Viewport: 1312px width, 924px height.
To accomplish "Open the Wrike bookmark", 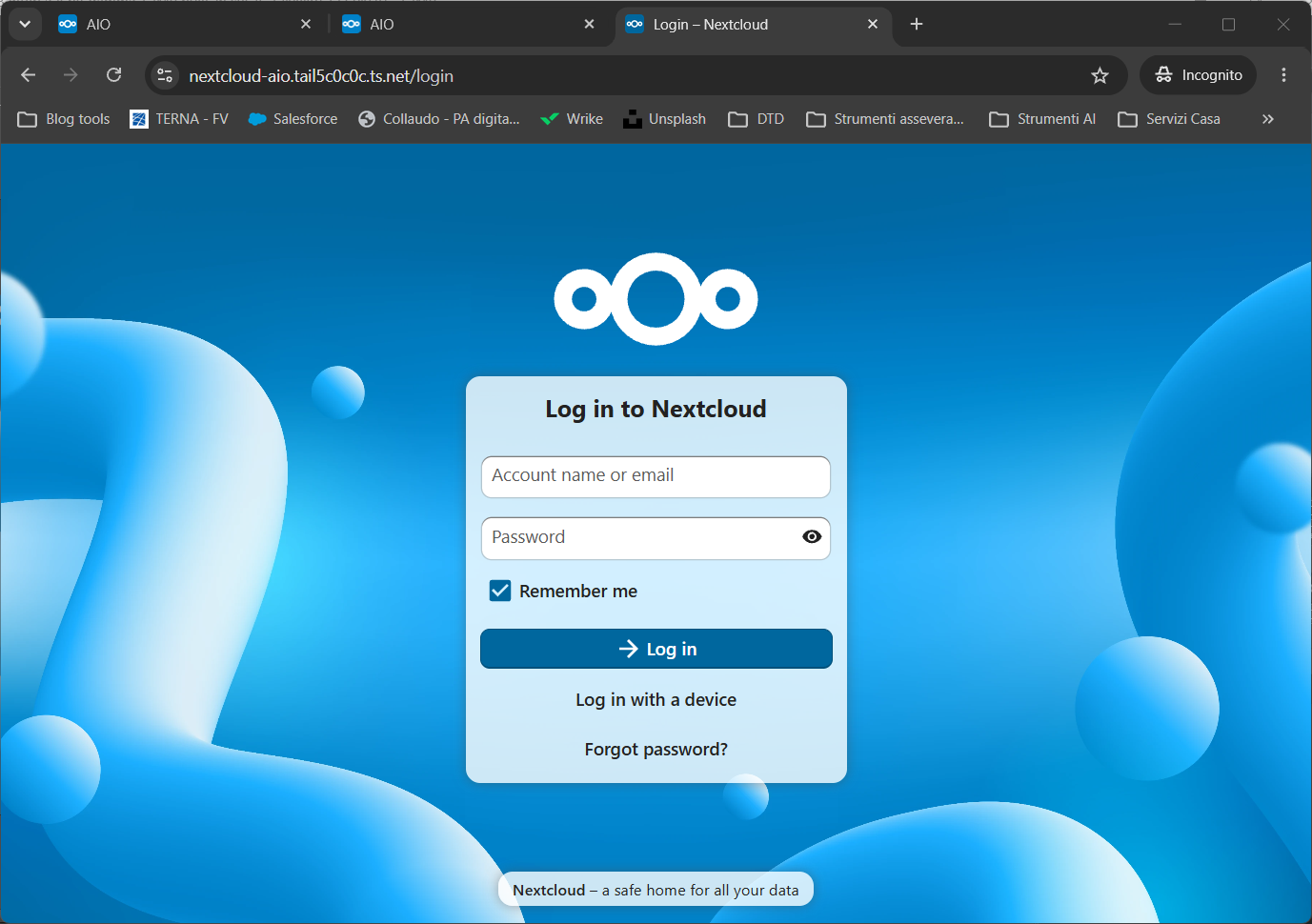I will [572, 119].
